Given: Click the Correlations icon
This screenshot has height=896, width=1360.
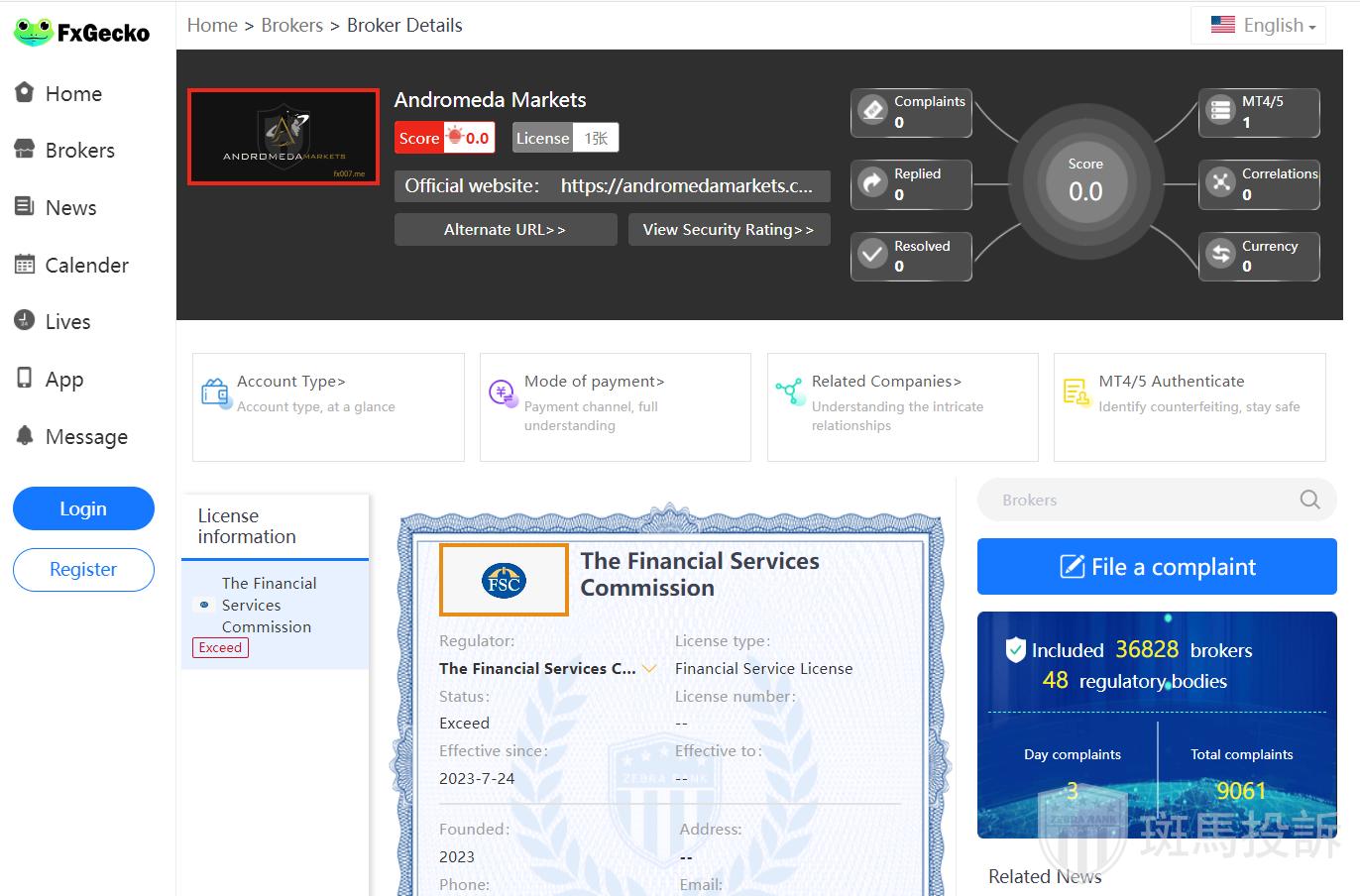Looking at the screenshot, I should tap(1220, 182).
